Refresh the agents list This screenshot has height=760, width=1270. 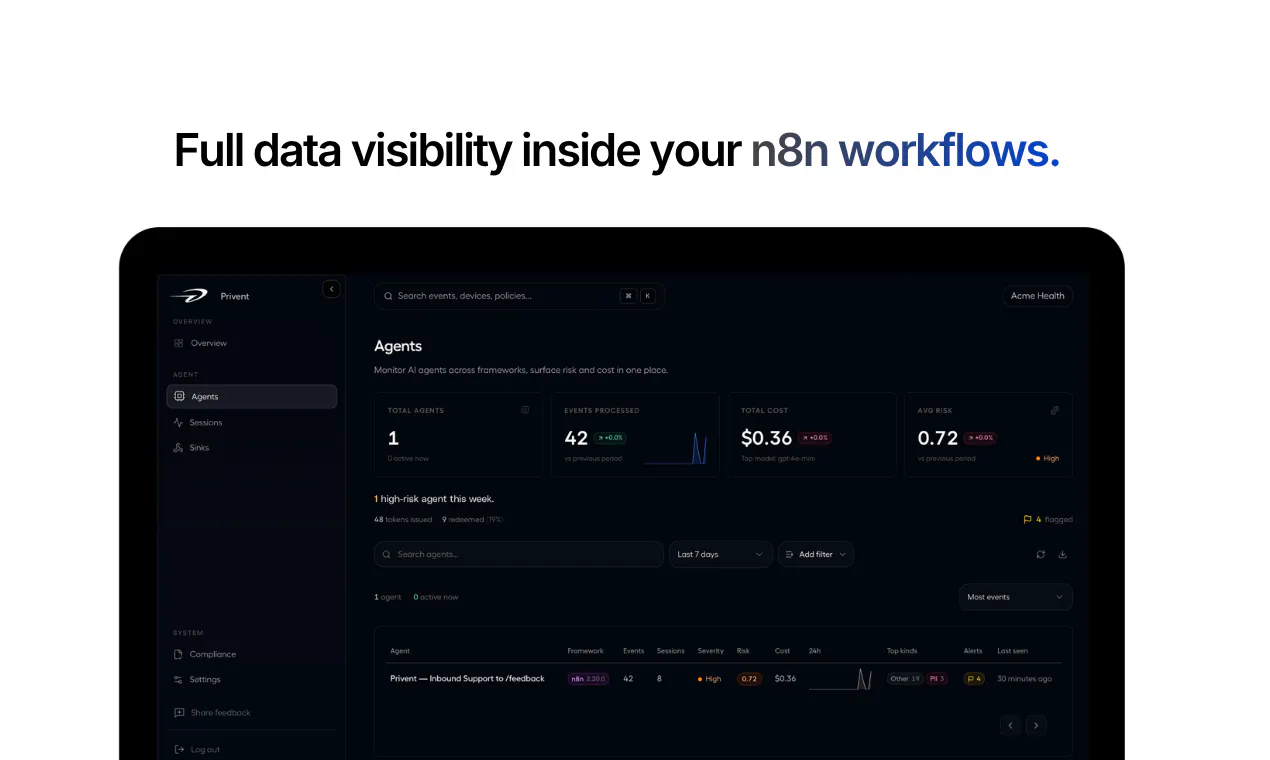[1041, 554]
